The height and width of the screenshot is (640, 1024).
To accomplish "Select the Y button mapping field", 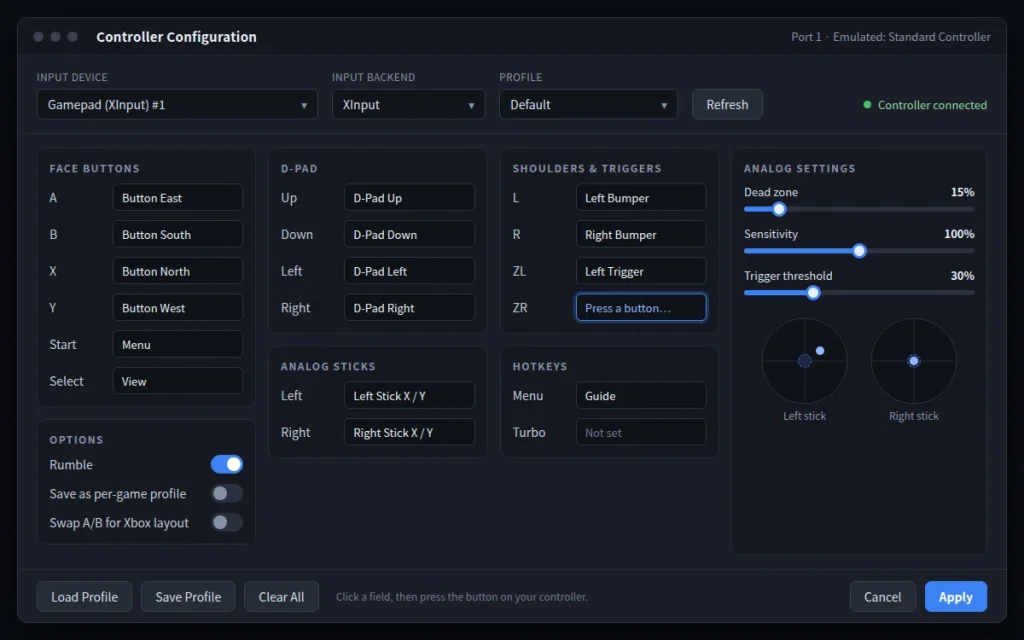I will (x=178, y=308).
